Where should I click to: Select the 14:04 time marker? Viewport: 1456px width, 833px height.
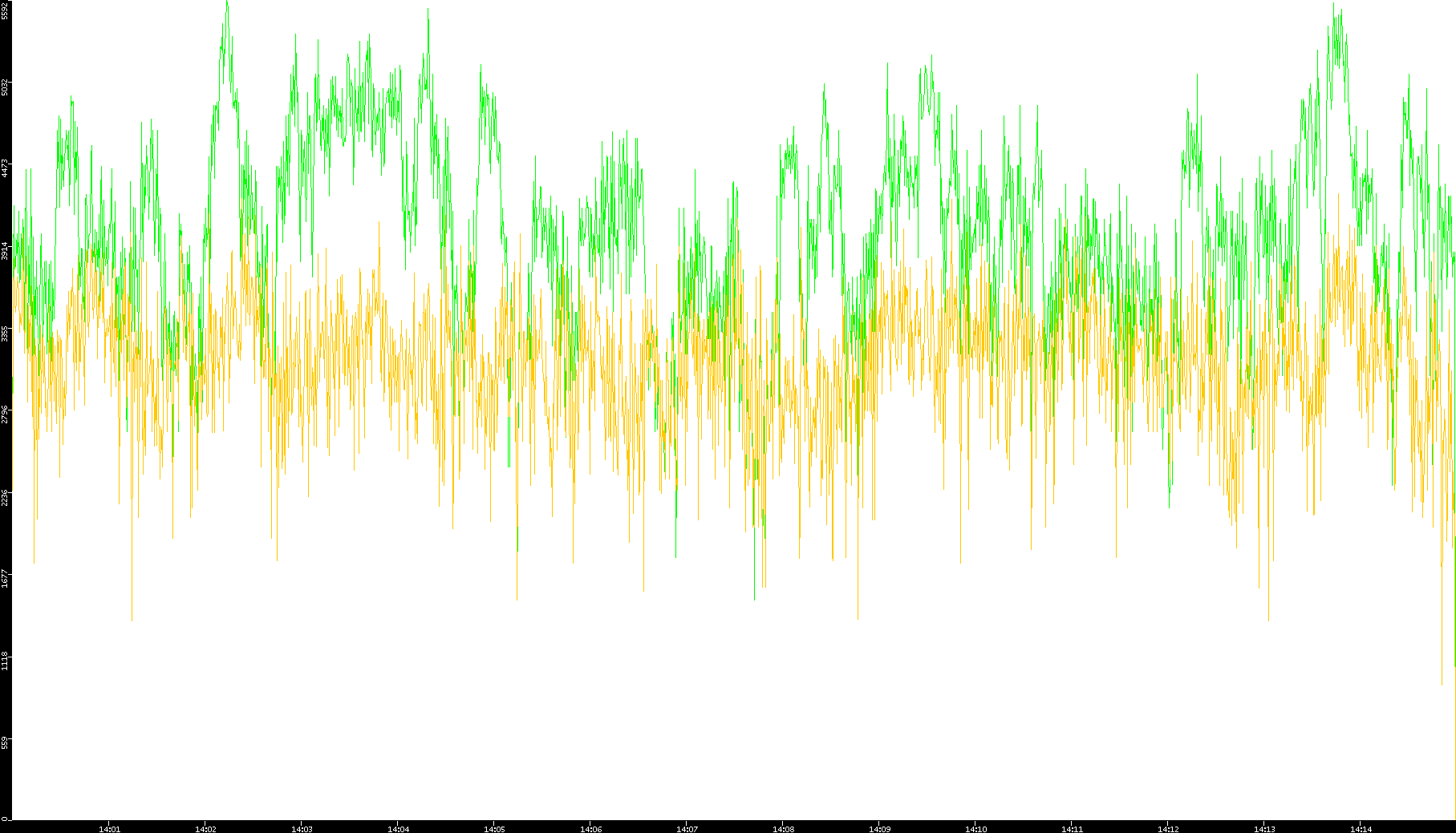[398, 828]
